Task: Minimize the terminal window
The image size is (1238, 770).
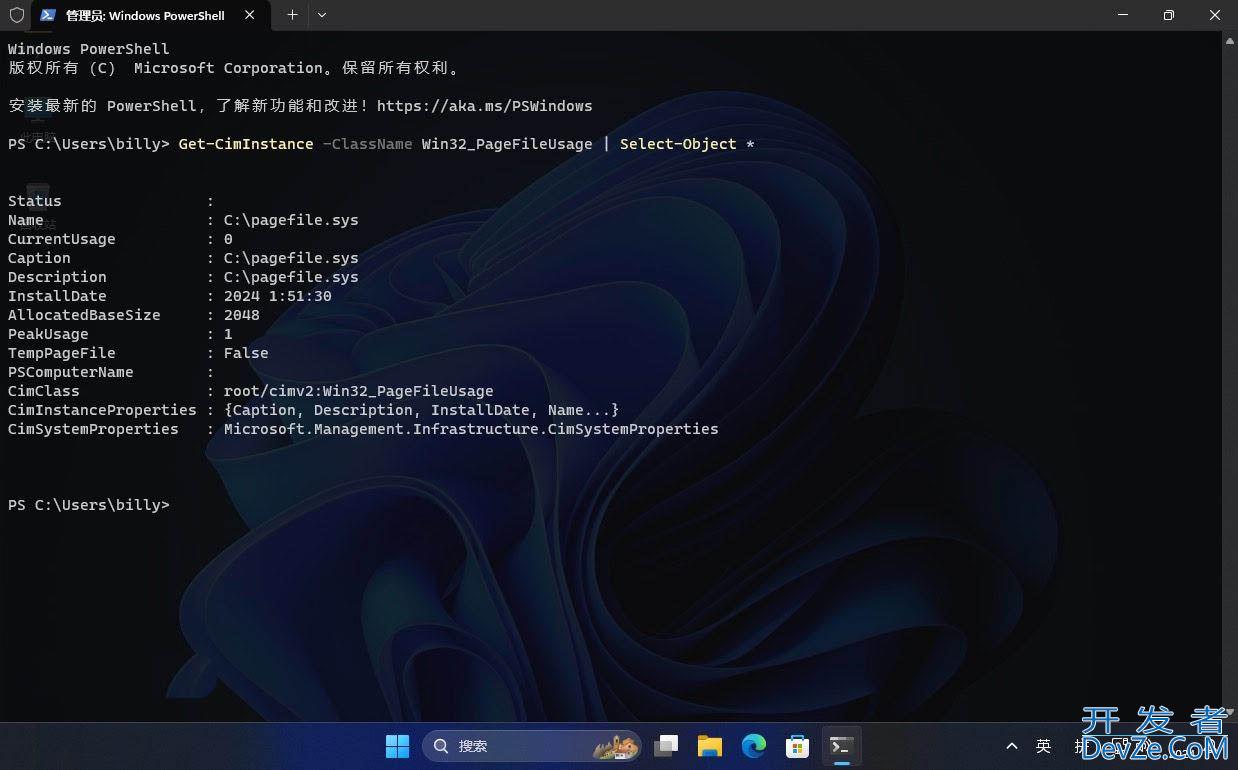Action: pyautogui.click(x=1123, y=15)
